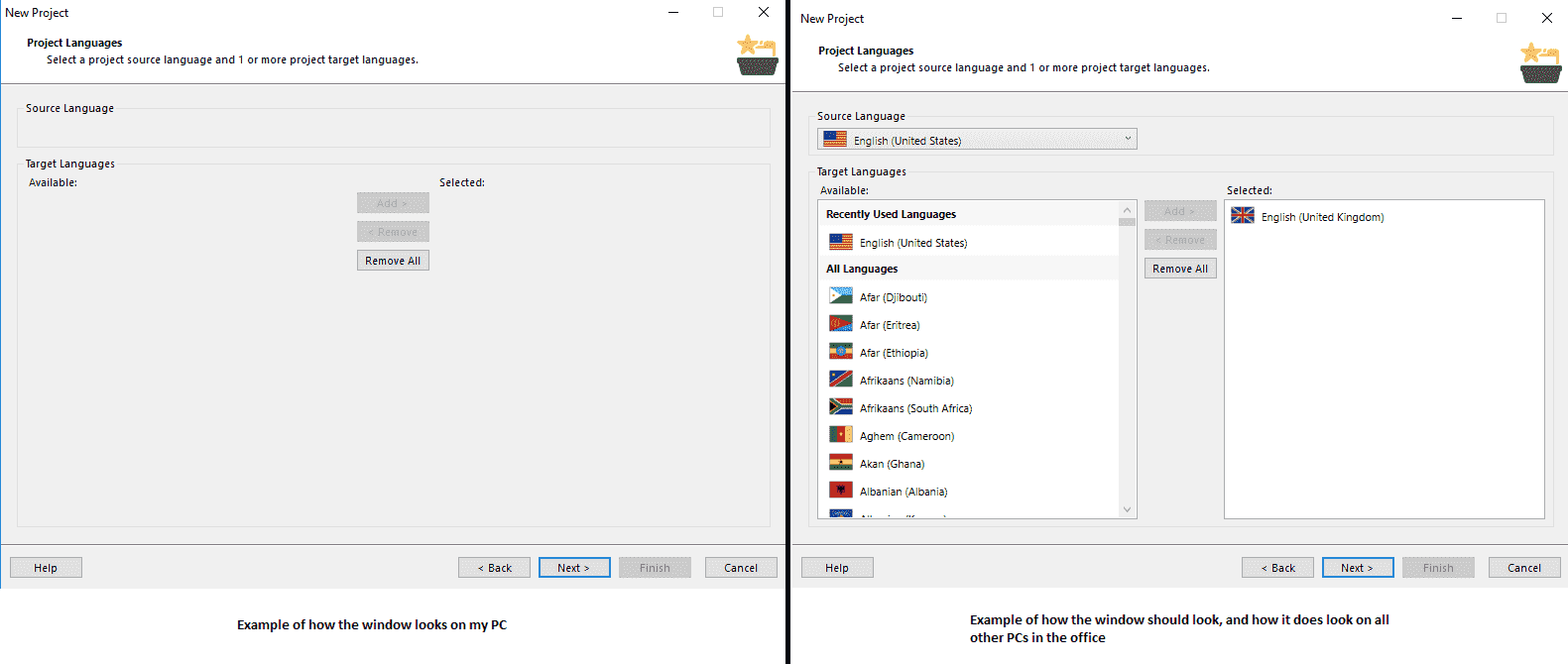Minimize the right New Project window
This screenshot has width=1568, height=664.
(x=1457, y=18)
